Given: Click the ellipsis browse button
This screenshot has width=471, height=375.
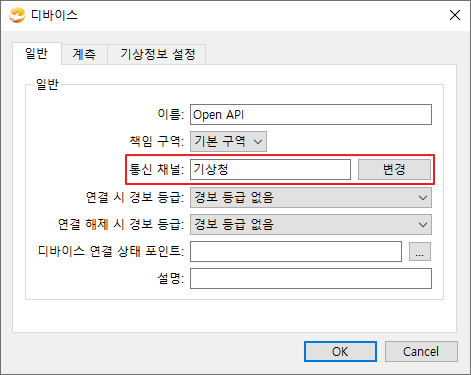Looking at the screenshot, I should click(420, 252).
